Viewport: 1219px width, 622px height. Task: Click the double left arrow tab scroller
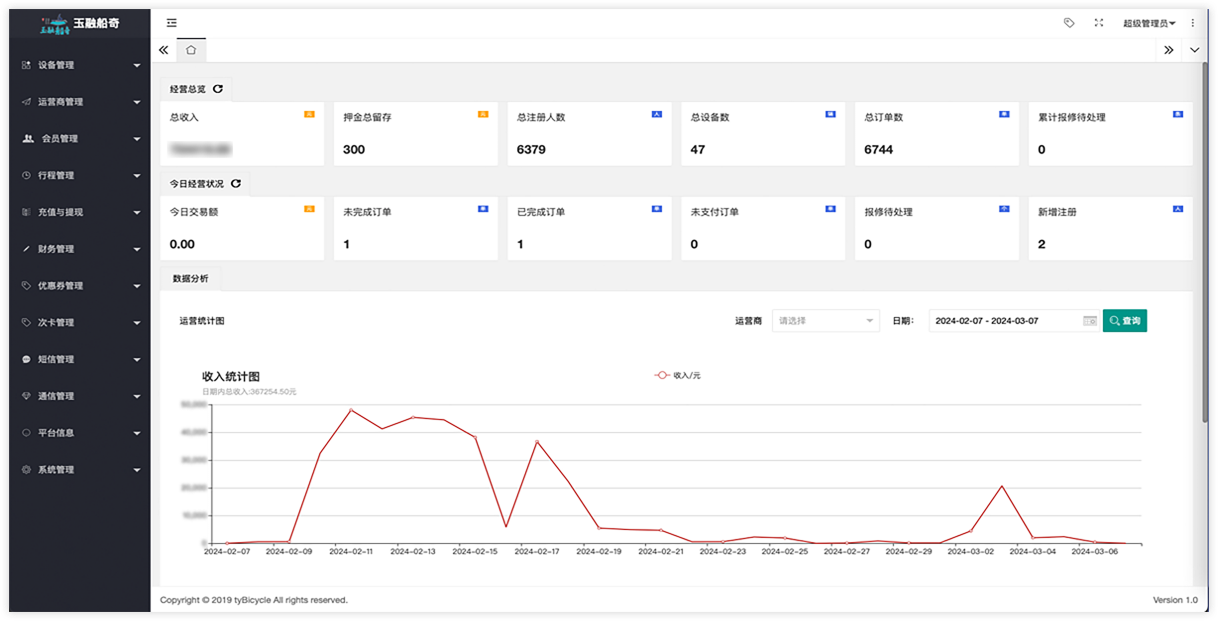click(x=164, y=49)
